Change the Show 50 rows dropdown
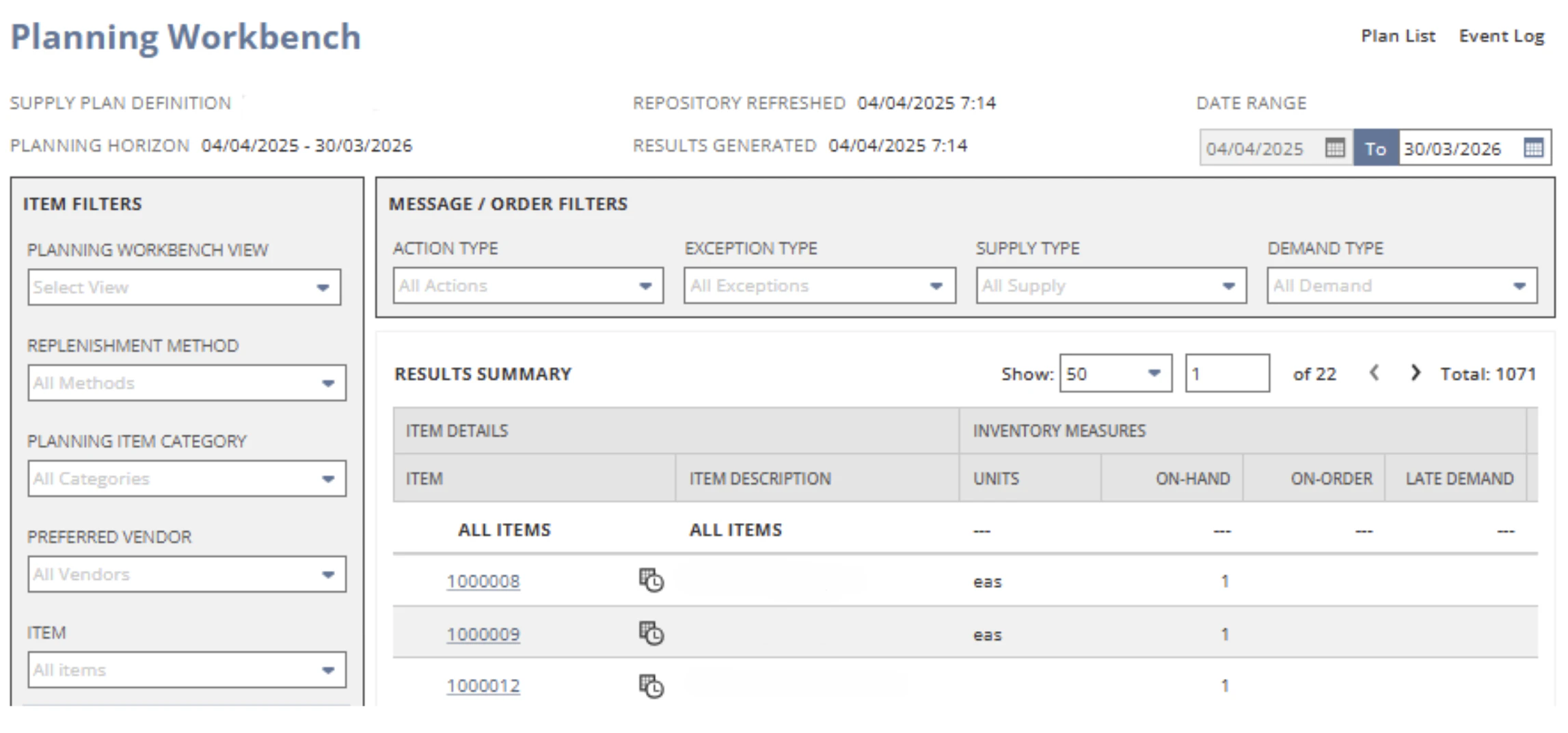 tap(1116, 373)
